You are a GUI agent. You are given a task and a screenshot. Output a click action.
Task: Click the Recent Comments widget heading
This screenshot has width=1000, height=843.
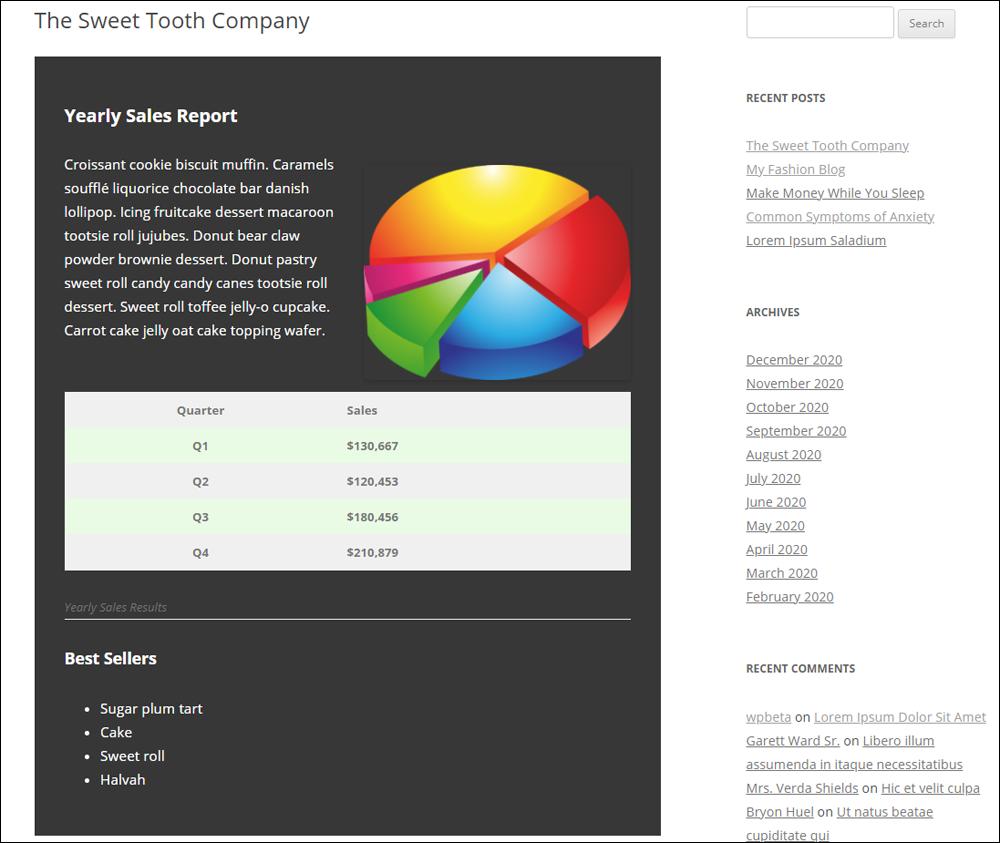pyautogui.click(x=800, y=668)
